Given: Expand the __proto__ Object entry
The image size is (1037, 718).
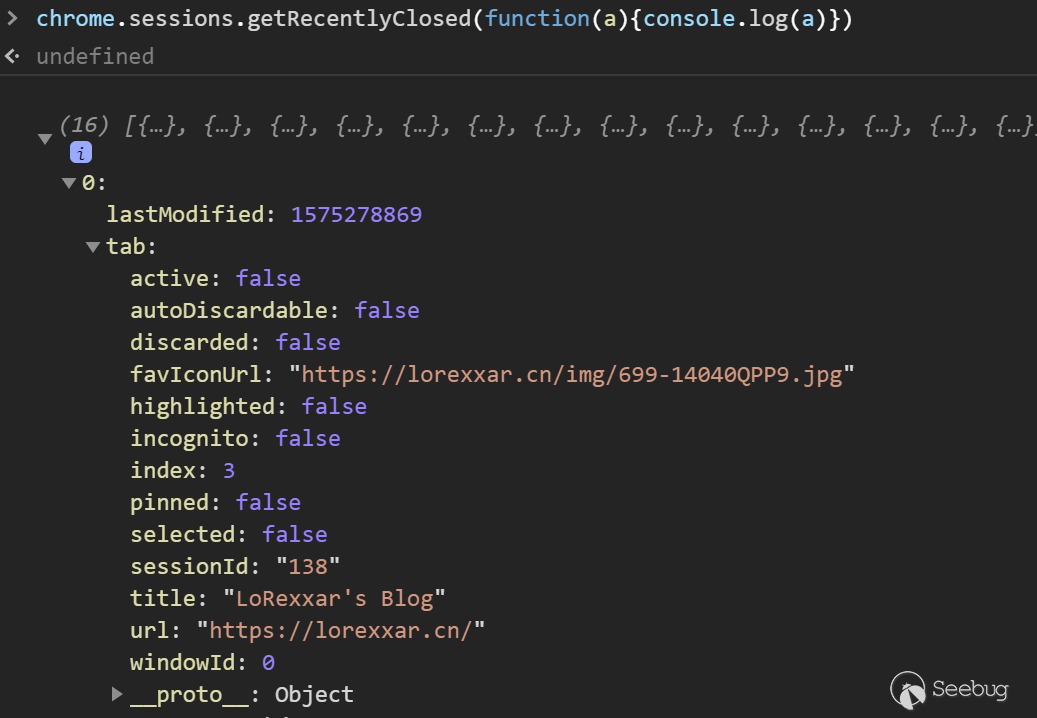Looking at the screenshot, I should pos(117,694).
